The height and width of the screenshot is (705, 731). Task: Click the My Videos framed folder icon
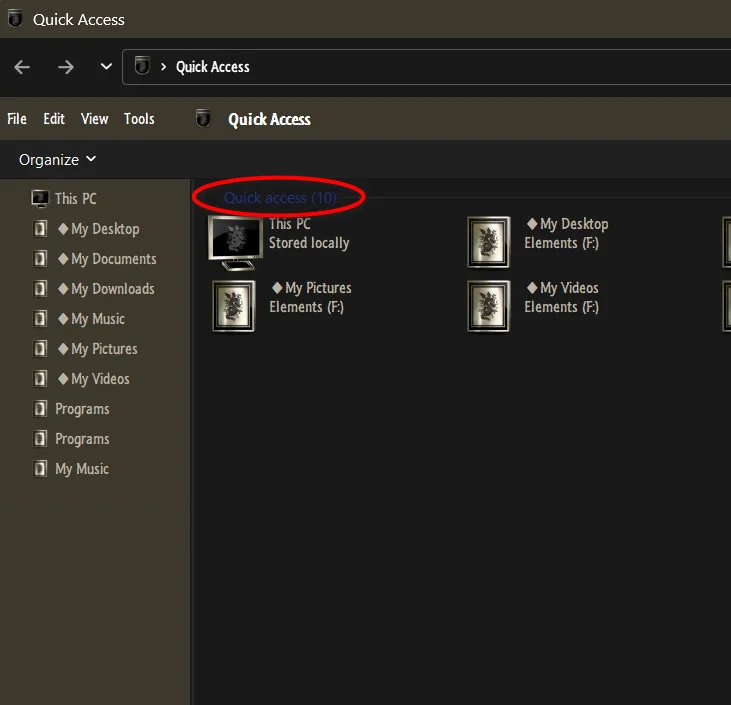[489, 306]
